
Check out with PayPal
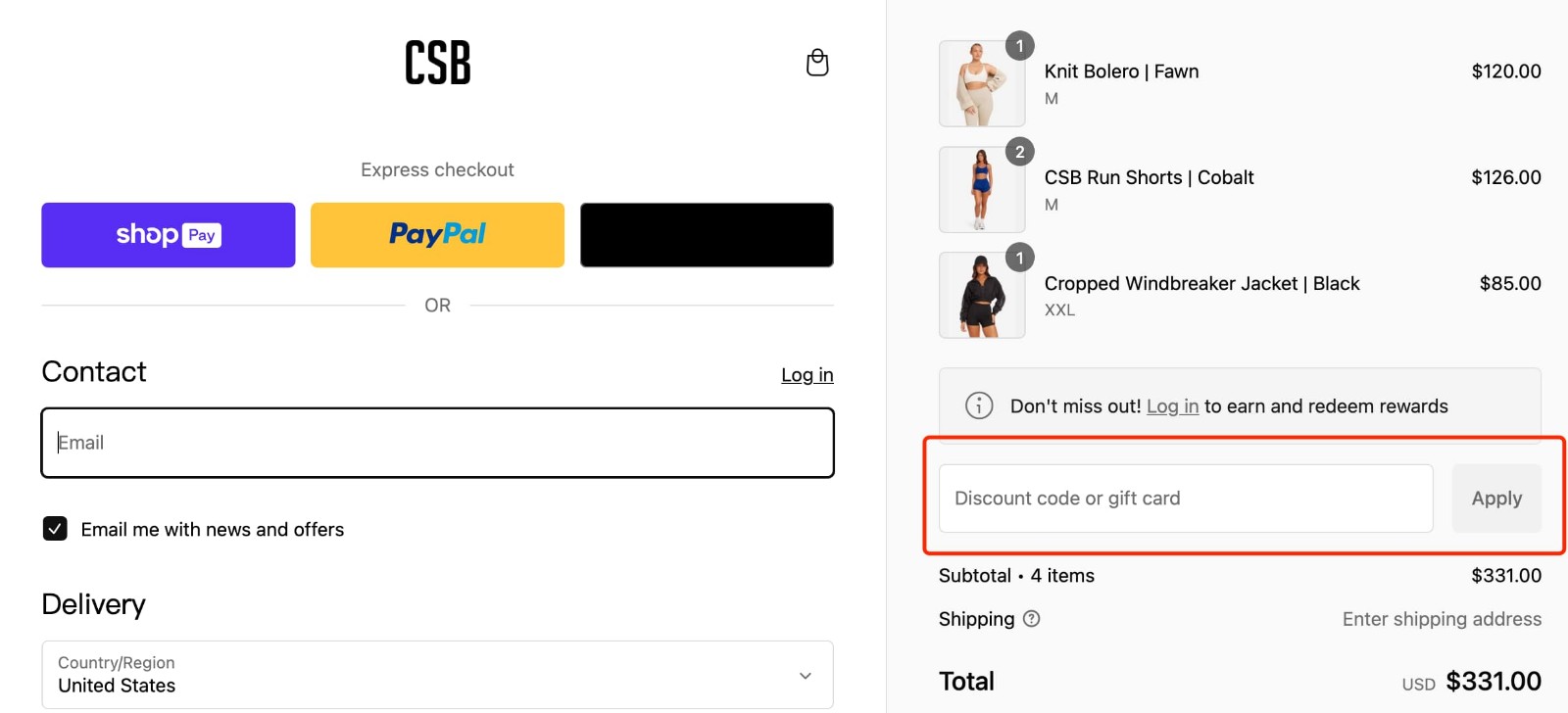click(x=437, y=234)
